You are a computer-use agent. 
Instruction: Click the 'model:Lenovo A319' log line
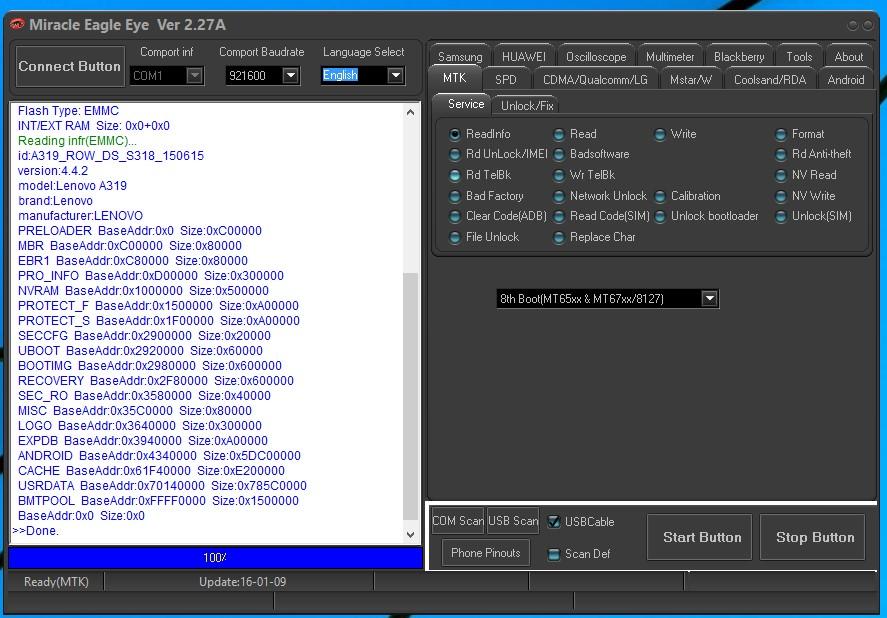coord(72,186)
